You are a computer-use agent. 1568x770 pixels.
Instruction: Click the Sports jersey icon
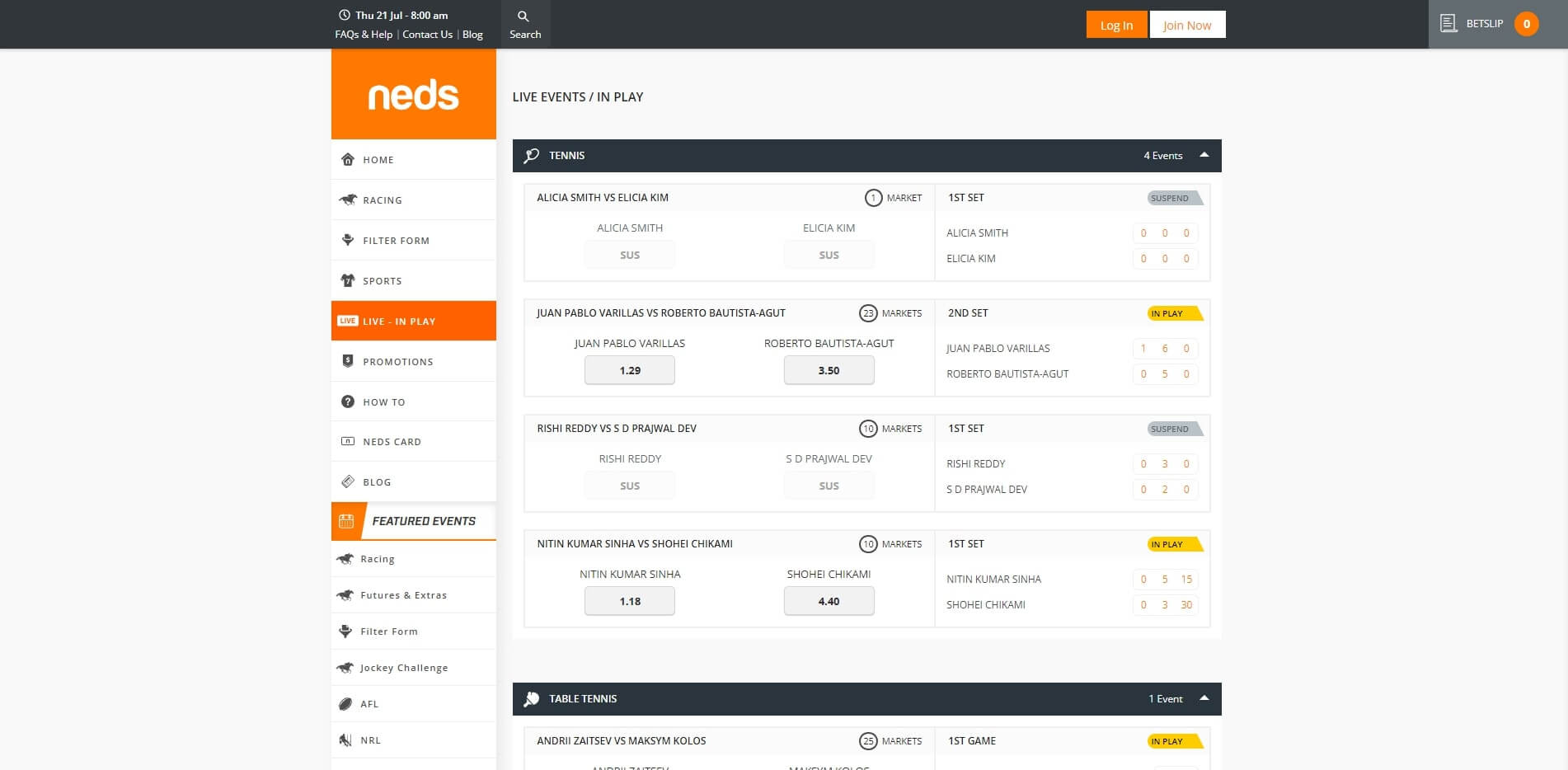348,280
